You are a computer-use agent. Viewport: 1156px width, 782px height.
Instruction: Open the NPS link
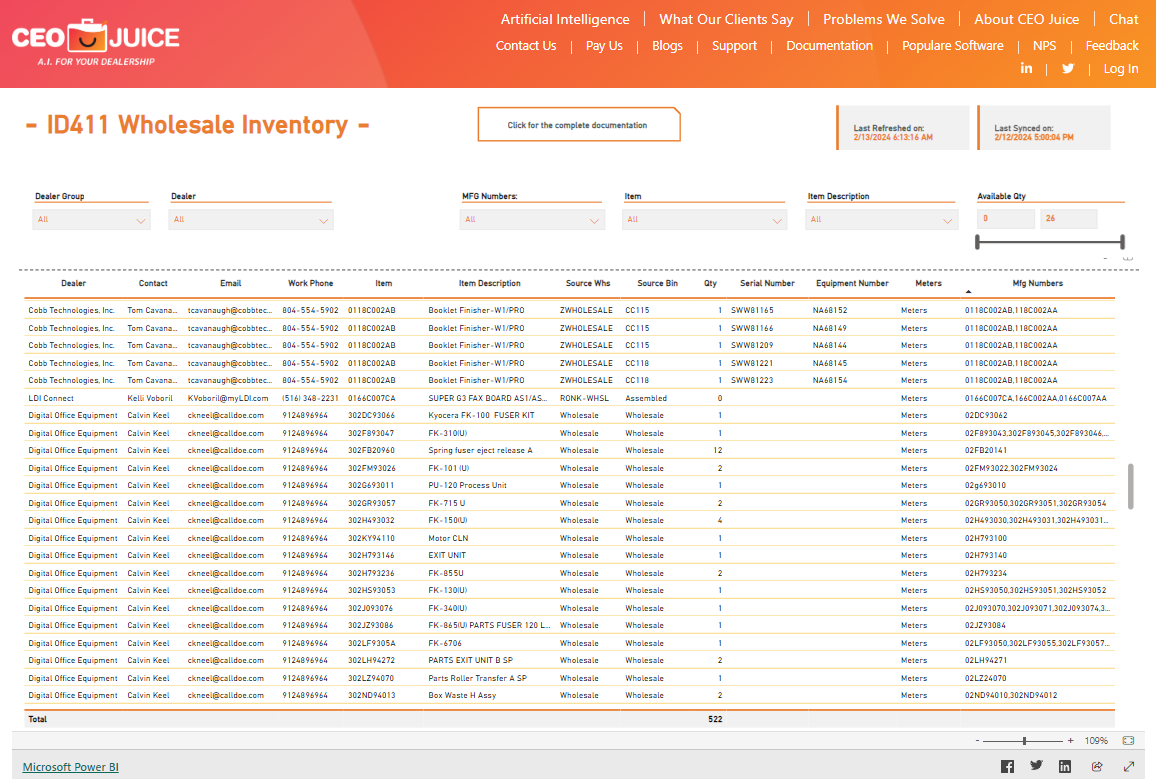1044,46
